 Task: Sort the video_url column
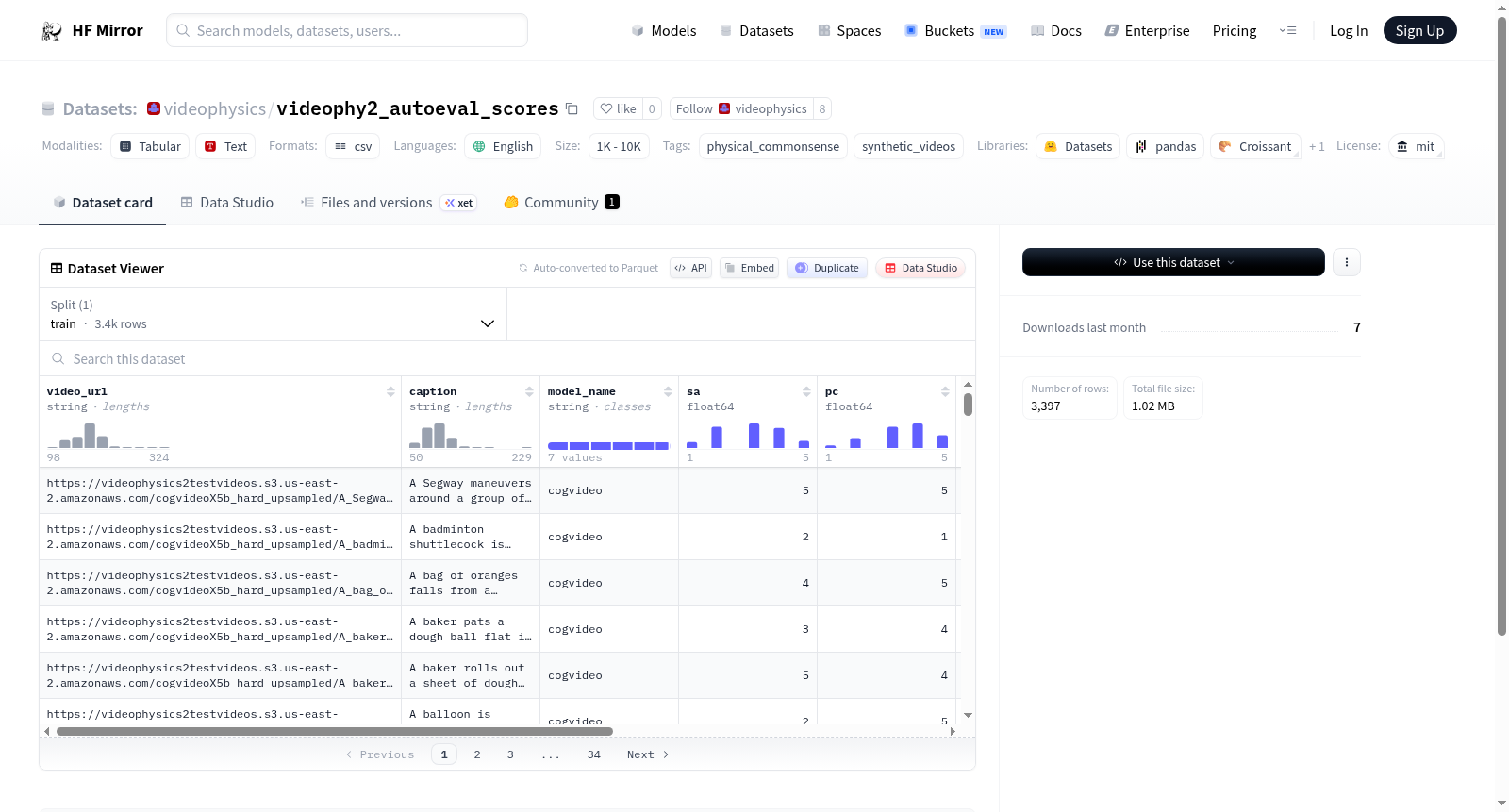[x=390, y=391]
